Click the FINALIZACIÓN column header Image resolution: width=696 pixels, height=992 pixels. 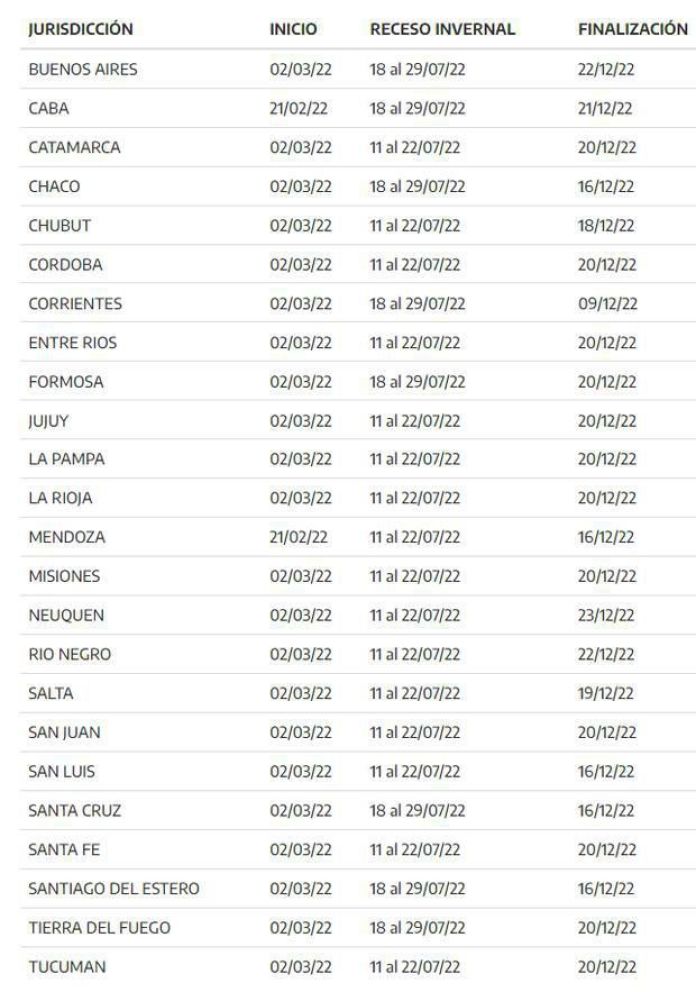(x=633, y=30)
